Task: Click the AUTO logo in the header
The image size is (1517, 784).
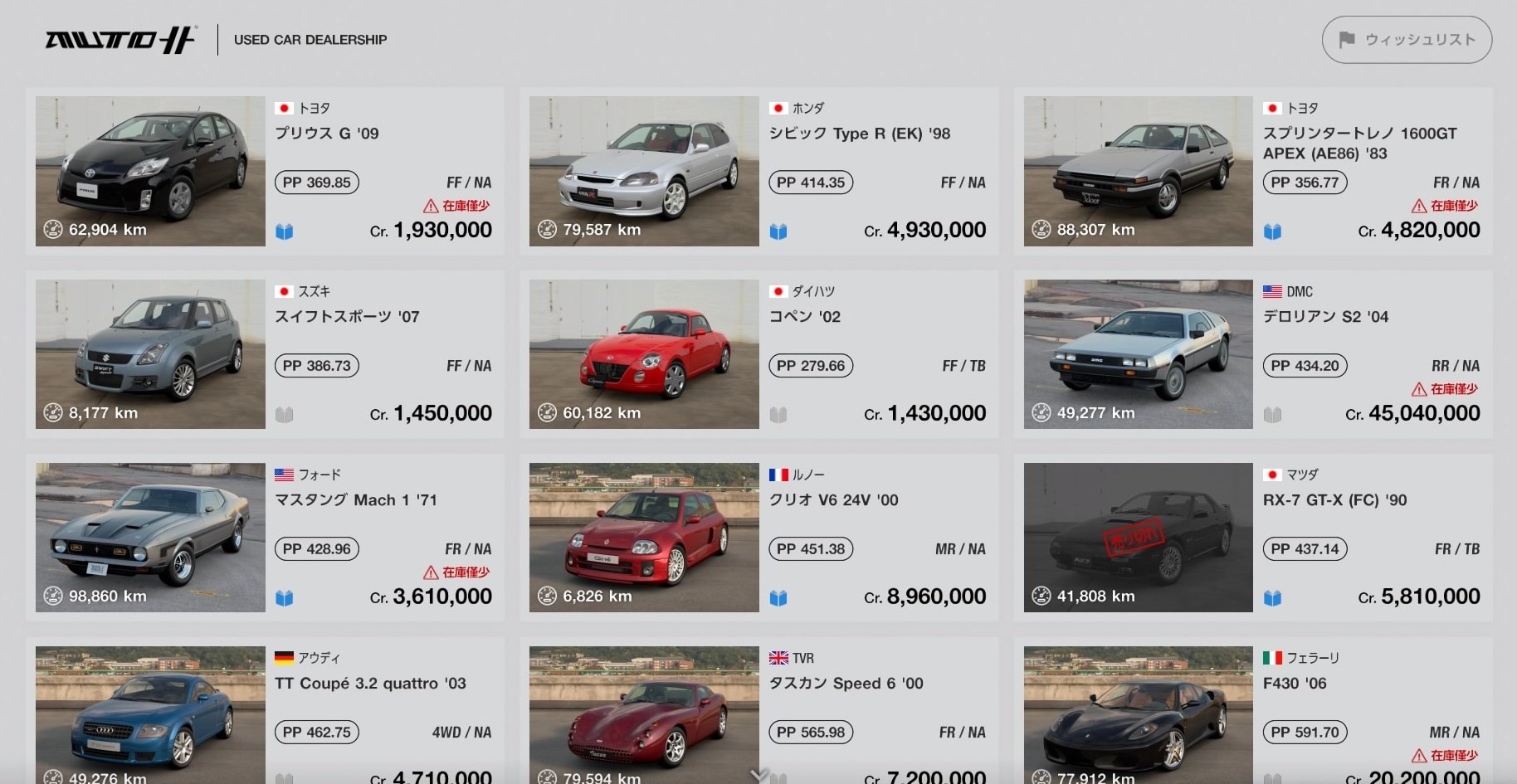Action: coord(121,40)
